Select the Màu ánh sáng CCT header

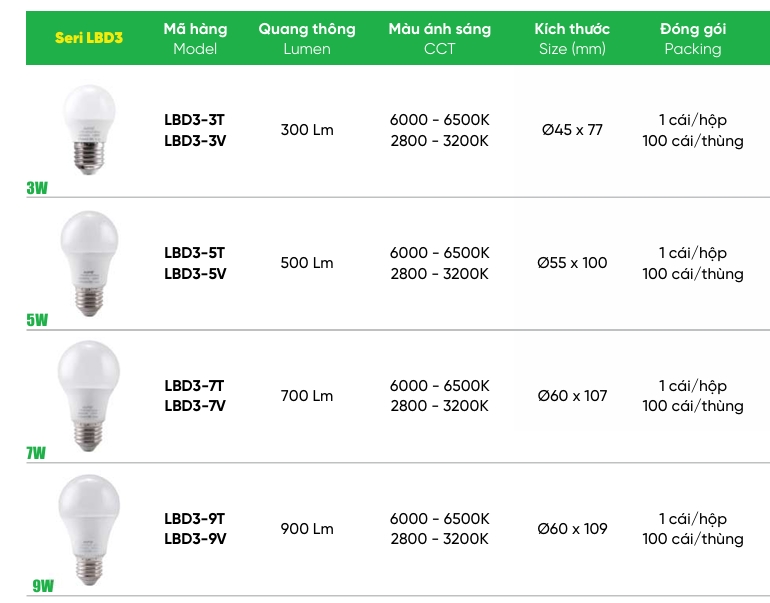[x=439, y=39]
